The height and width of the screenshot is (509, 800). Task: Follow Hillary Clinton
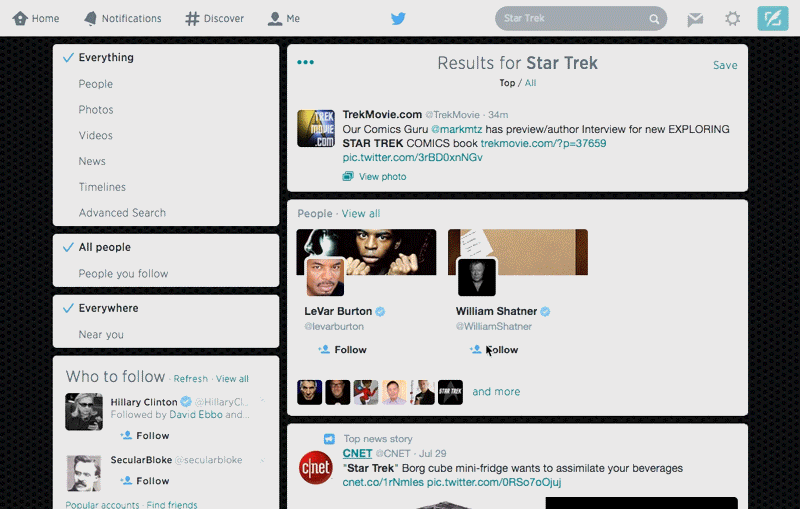pos(144,436)
